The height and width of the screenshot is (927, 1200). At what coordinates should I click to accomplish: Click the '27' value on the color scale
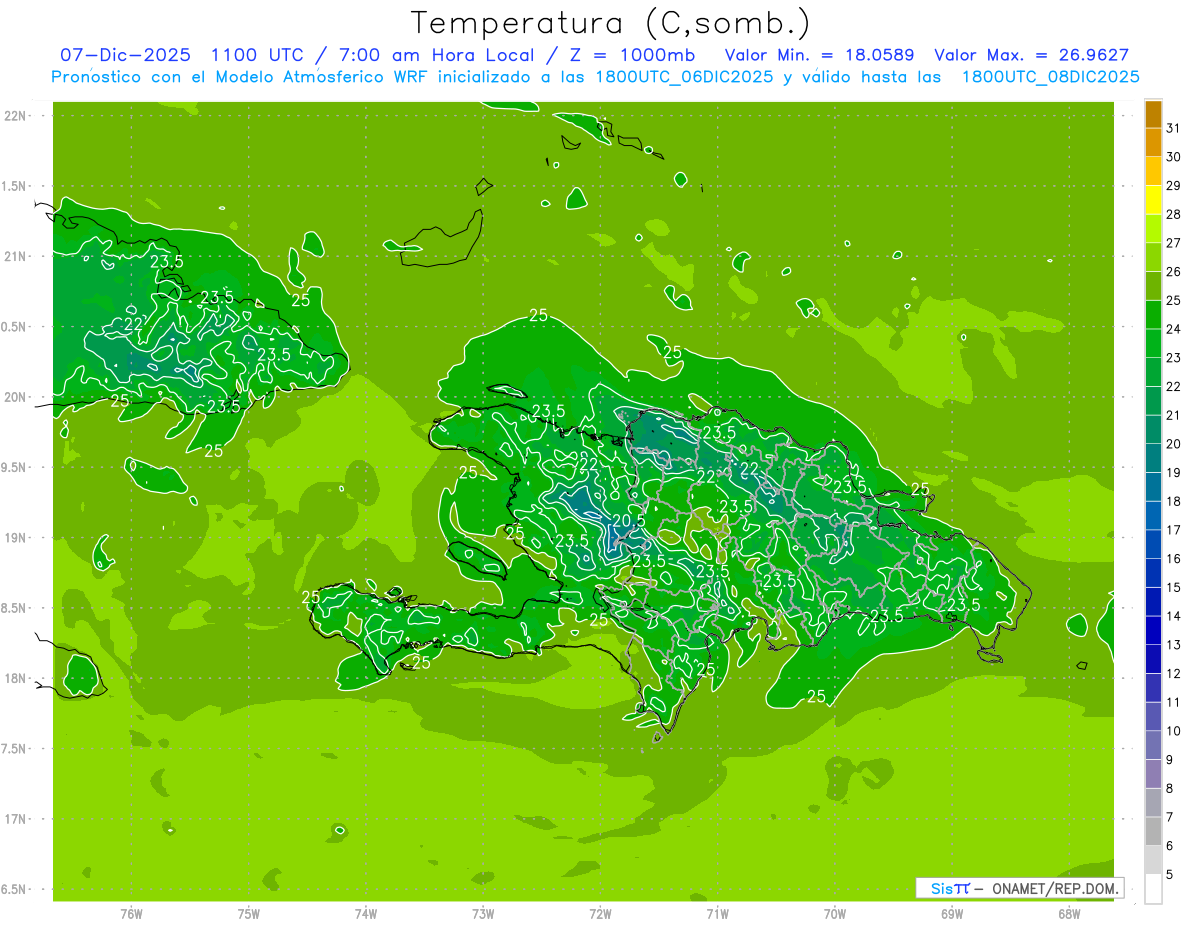pyautogui.click(x=1173, y=242)
